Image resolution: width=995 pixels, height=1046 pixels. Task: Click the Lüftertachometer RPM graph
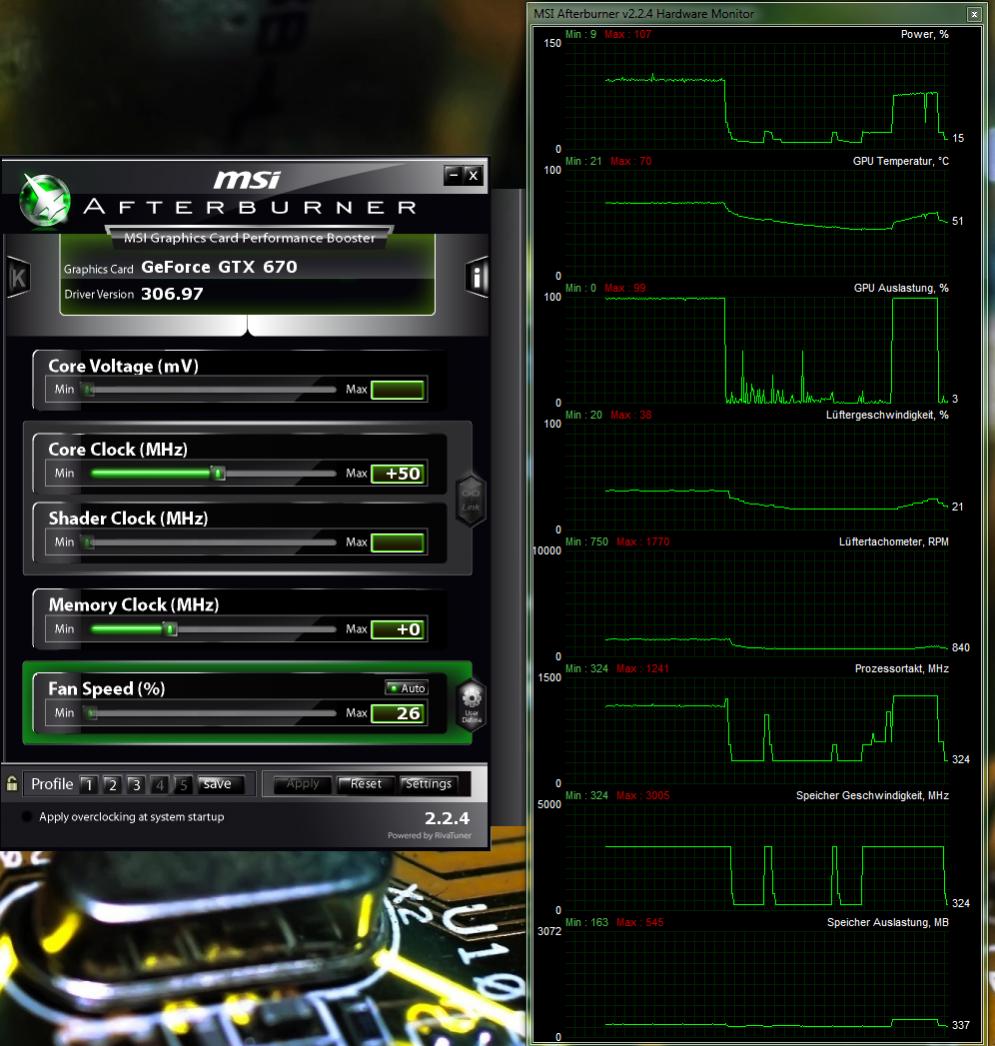click(x=756, y=603)
